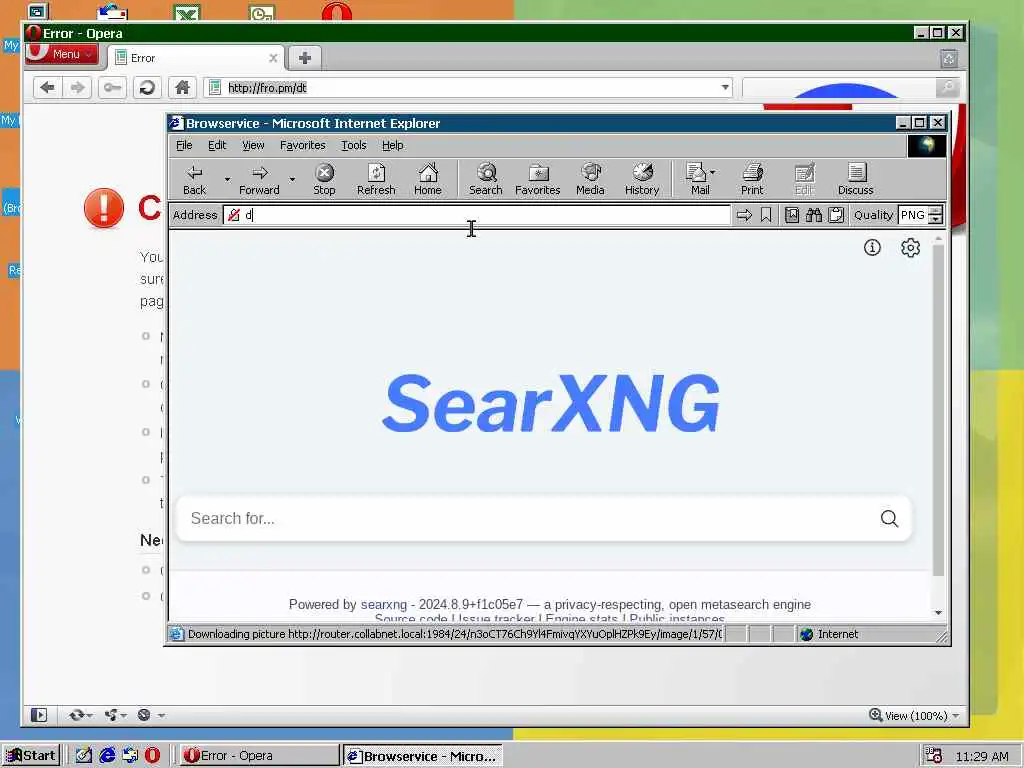
Task: Expand the Opera address bar dropdown
Action: (x=725, y=88)
